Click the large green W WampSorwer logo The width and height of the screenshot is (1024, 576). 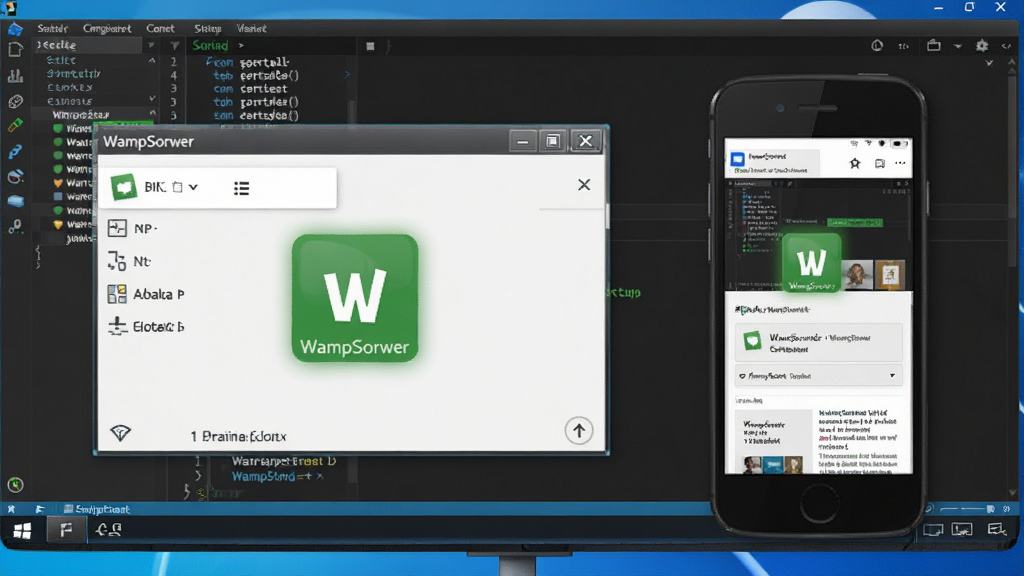click(355, 298)
